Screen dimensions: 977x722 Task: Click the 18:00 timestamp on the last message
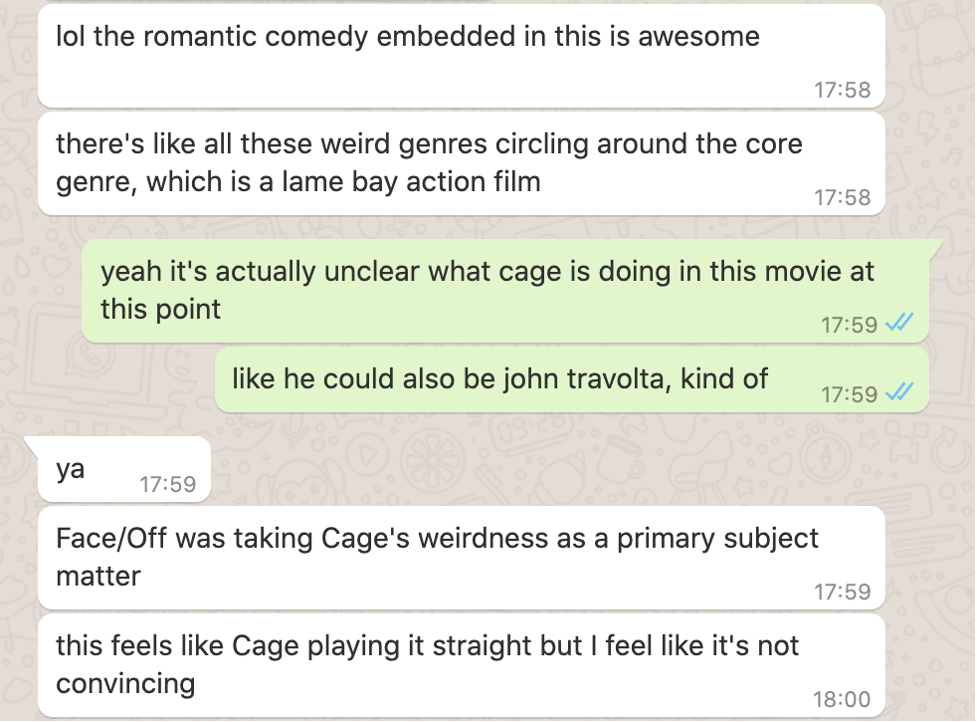point(842,699)
